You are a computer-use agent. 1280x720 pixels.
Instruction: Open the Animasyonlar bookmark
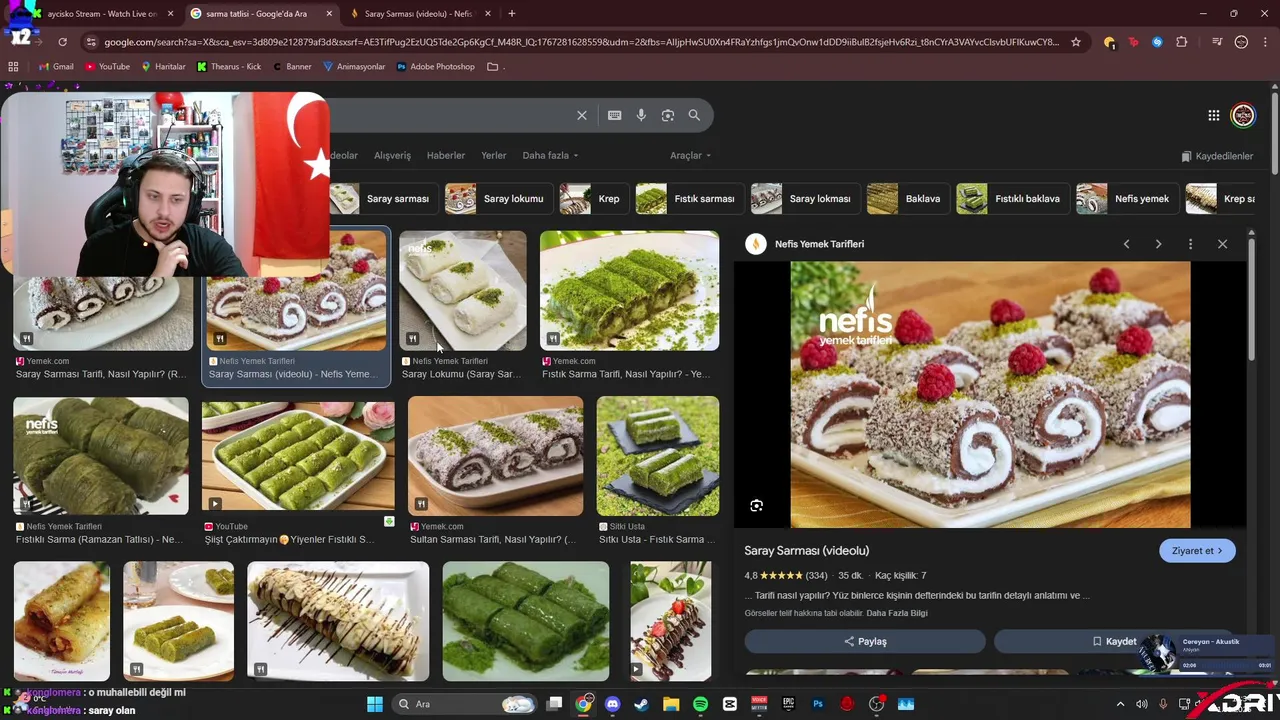(354, 67)
